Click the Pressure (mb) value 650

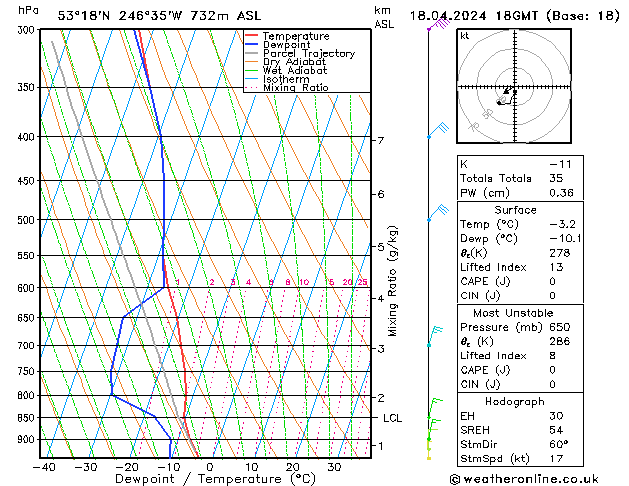point(560,327)
